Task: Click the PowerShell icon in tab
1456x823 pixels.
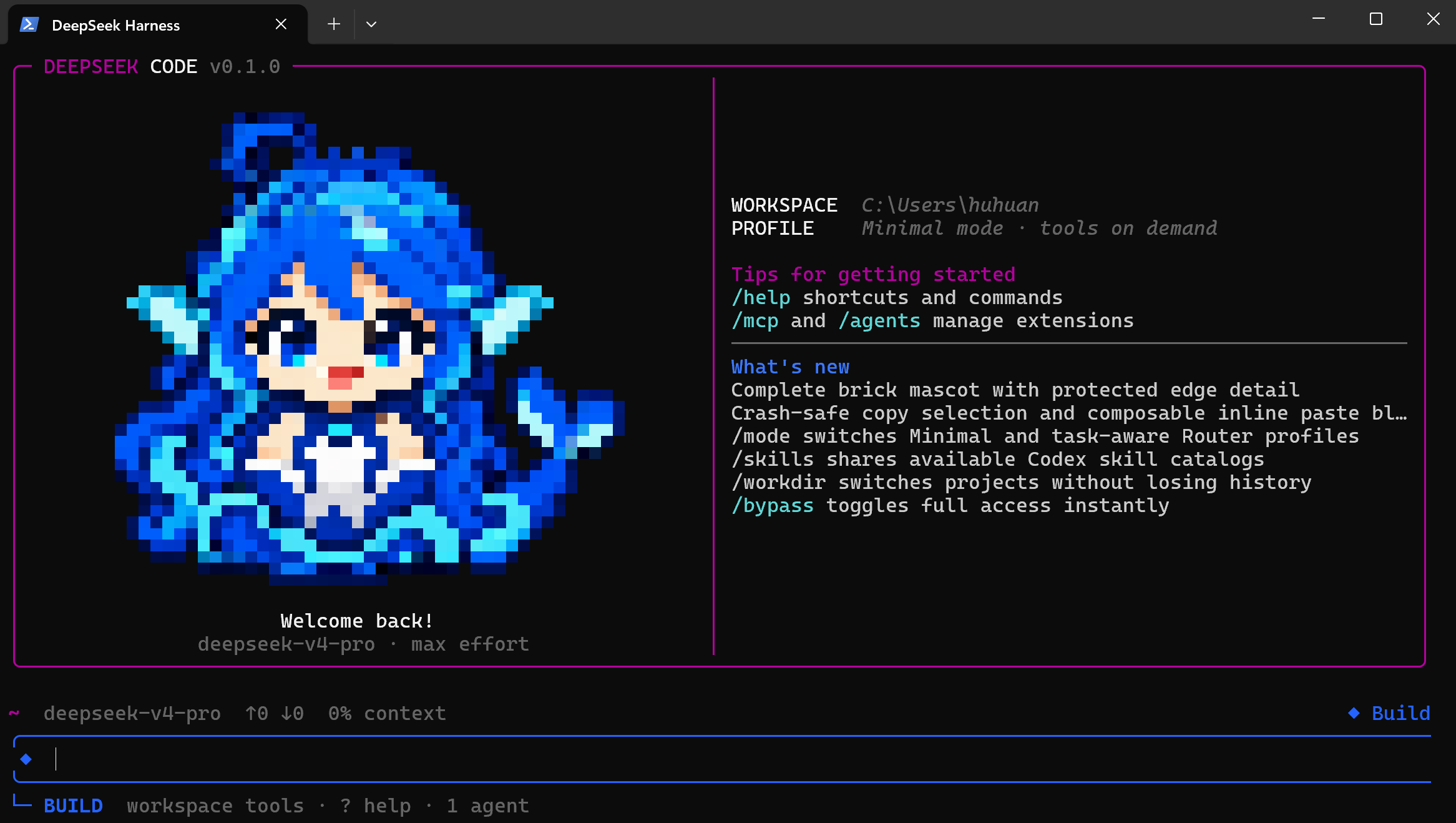Action: 29,25
